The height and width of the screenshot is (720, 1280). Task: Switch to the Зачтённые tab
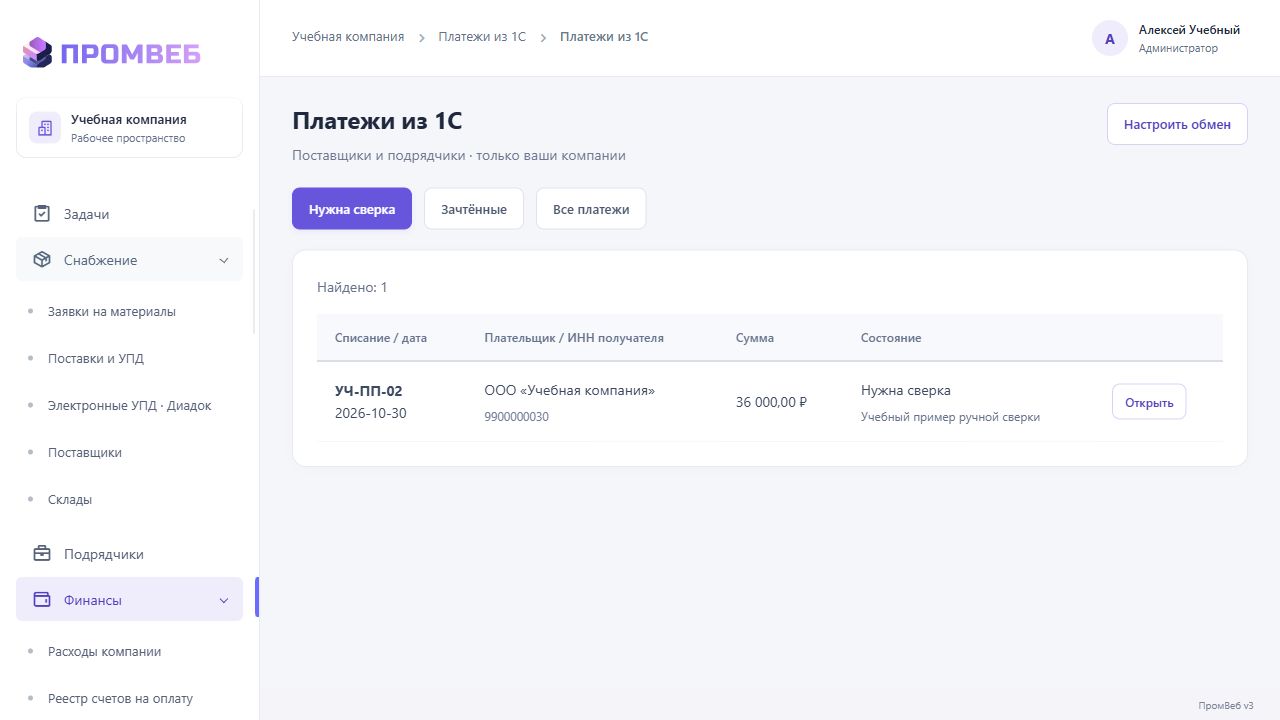pos(474,209)
